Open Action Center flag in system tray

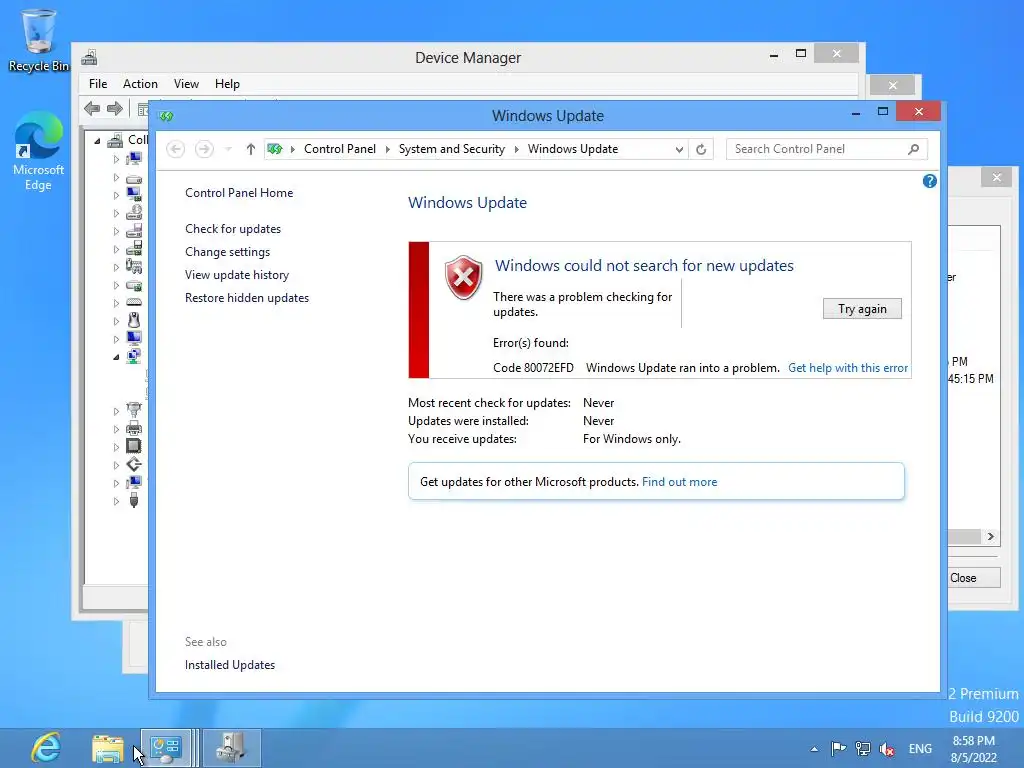point(839,748)
